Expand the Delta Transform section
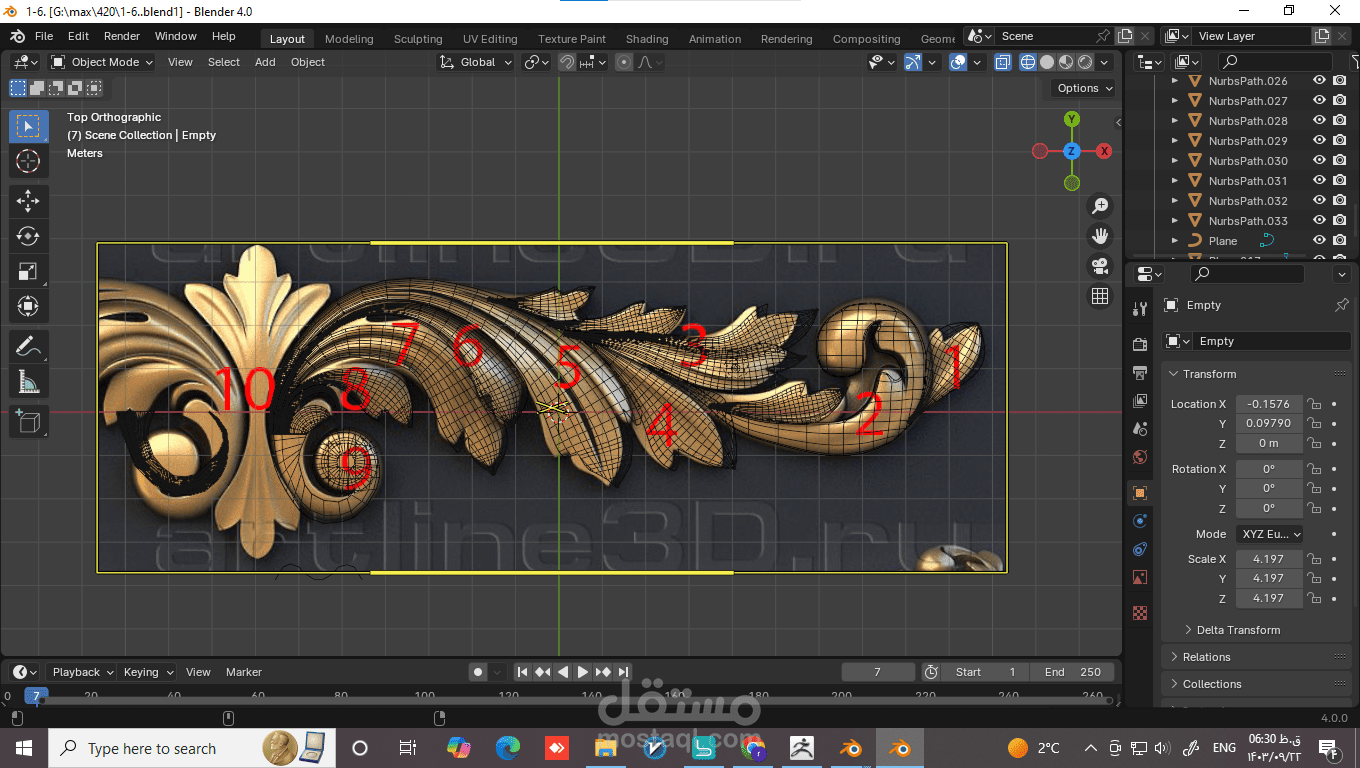Screen dimensions: 1360x768 coord(1238,630)
